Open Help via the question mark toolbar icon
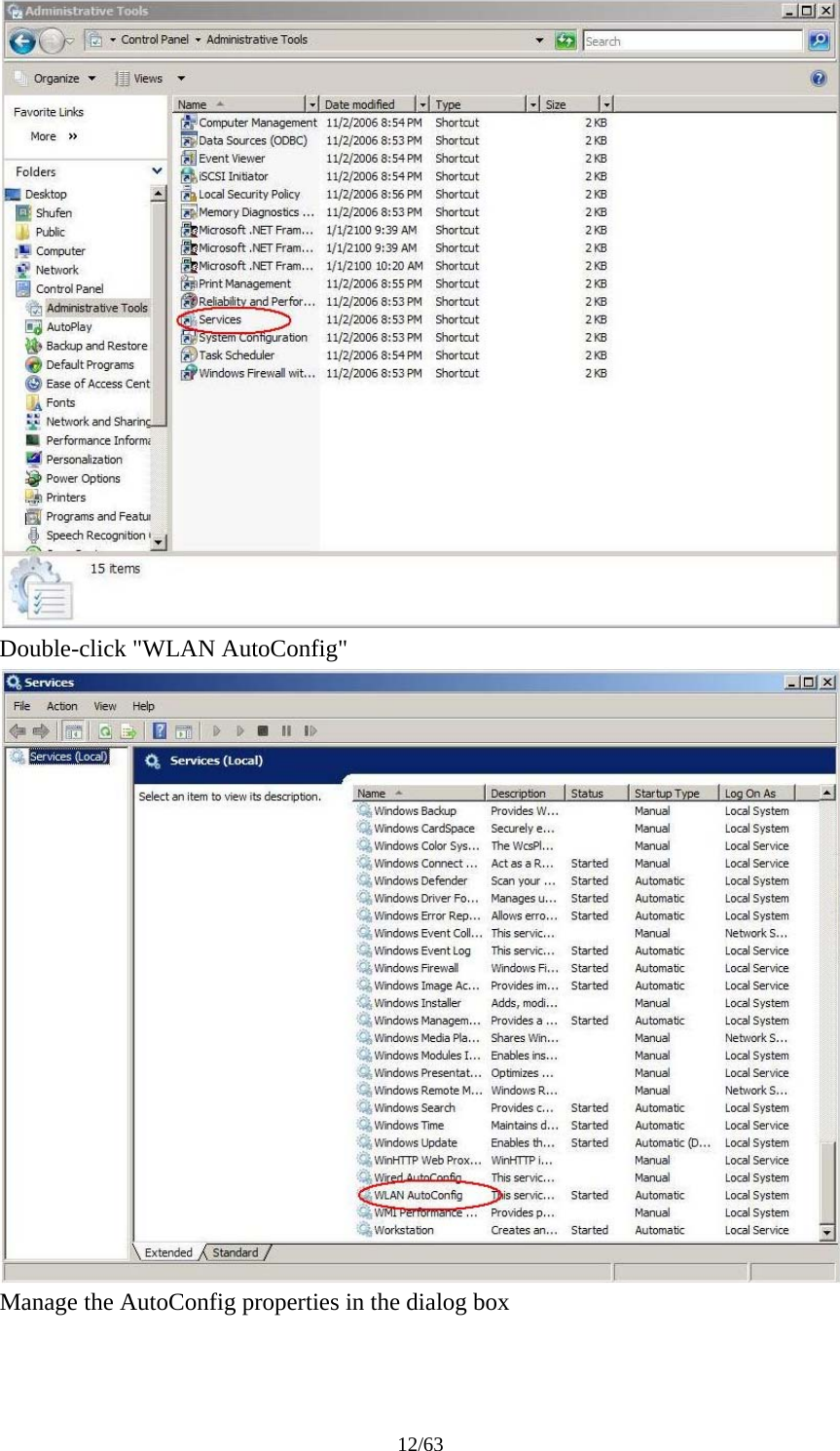 pos(160,730)
